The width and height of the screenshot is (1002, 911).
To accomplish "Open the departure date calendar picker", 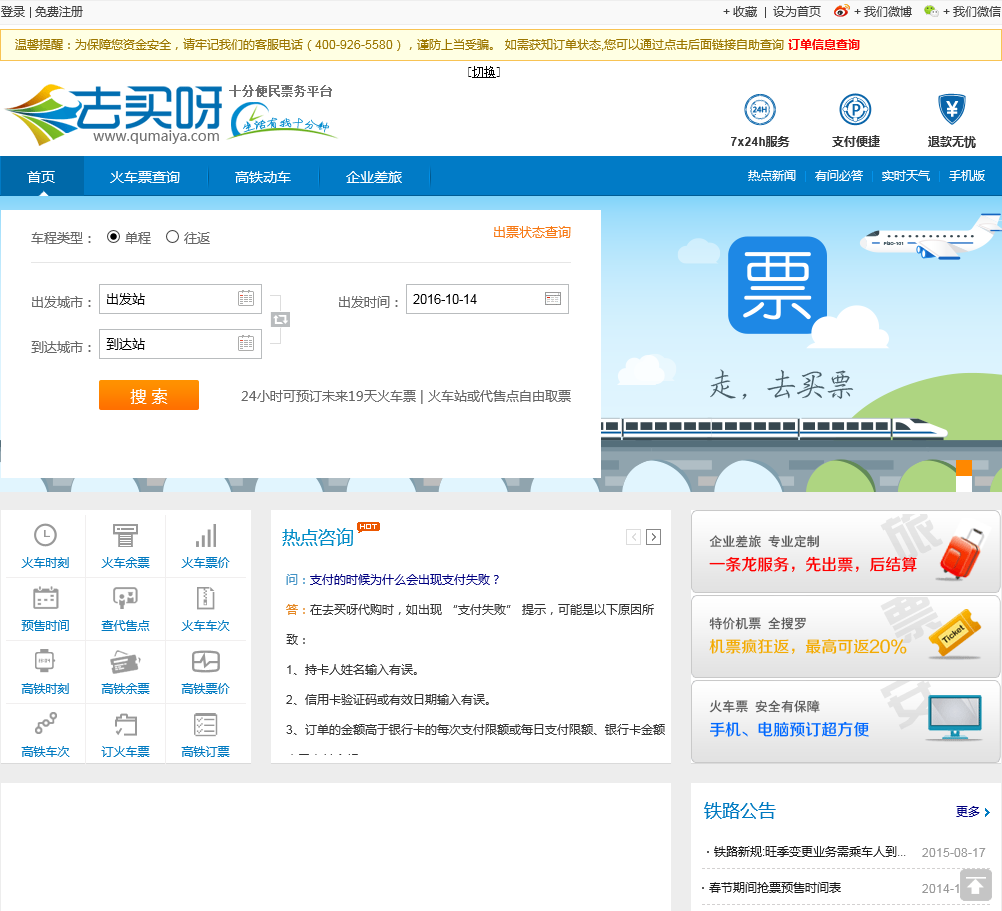I will (553, 299).
